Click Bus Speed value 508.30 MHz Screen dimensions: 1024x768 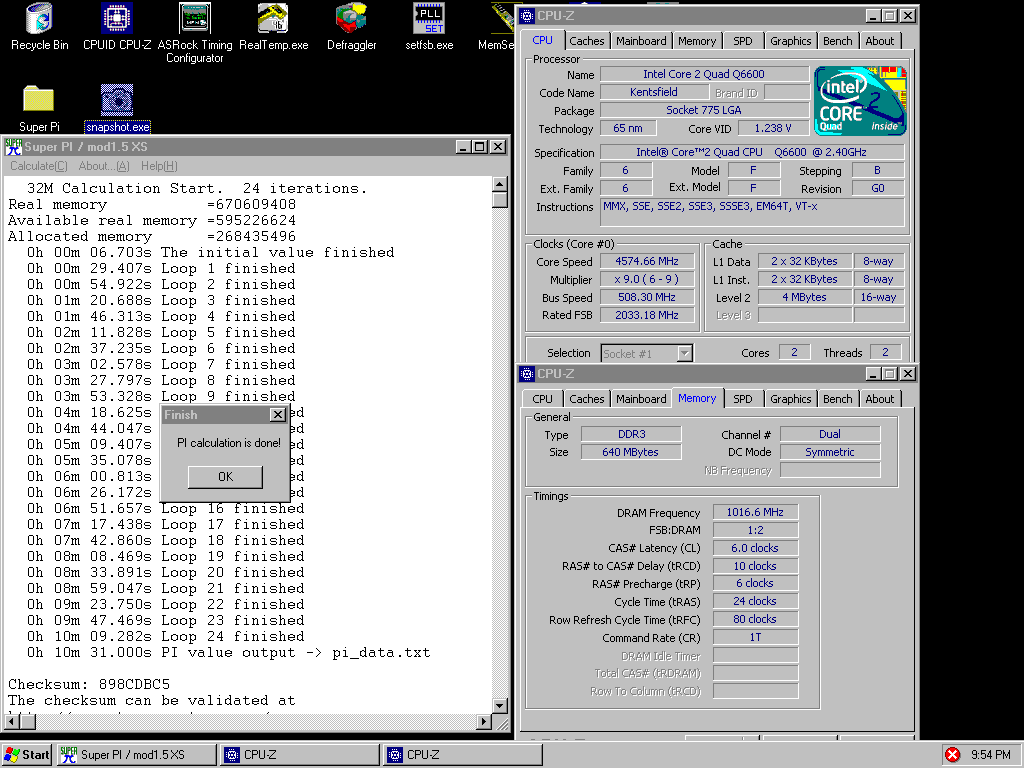(647, 297)
